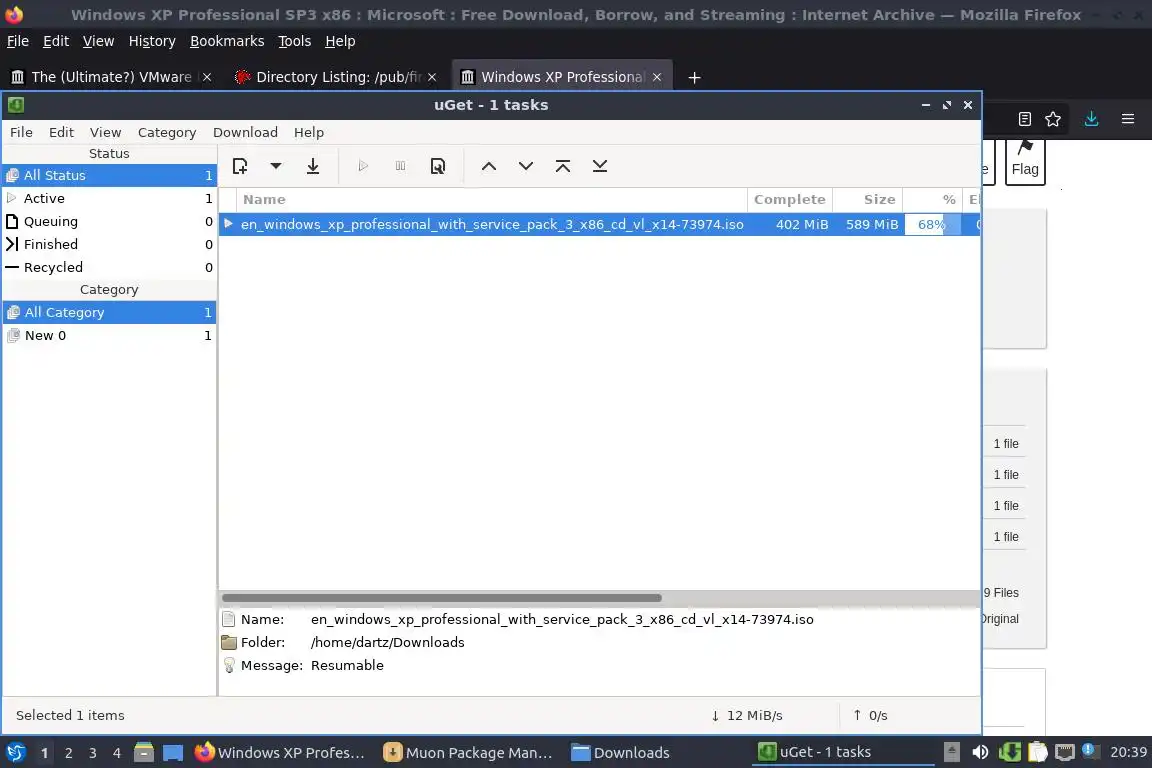
Task: Open the uGet Download menu
Action: point(245,132)
